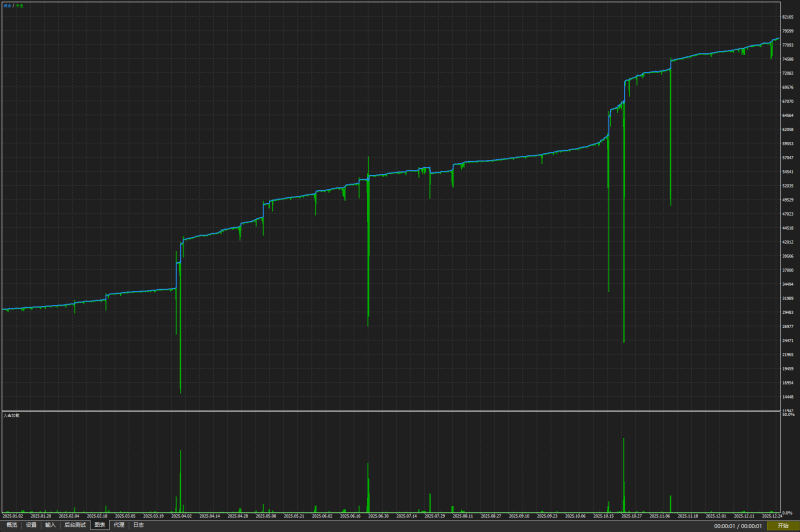This screenshot has height=532, width=800.
Task: Click the deposit load panel title label
Action: pos(11,416)
